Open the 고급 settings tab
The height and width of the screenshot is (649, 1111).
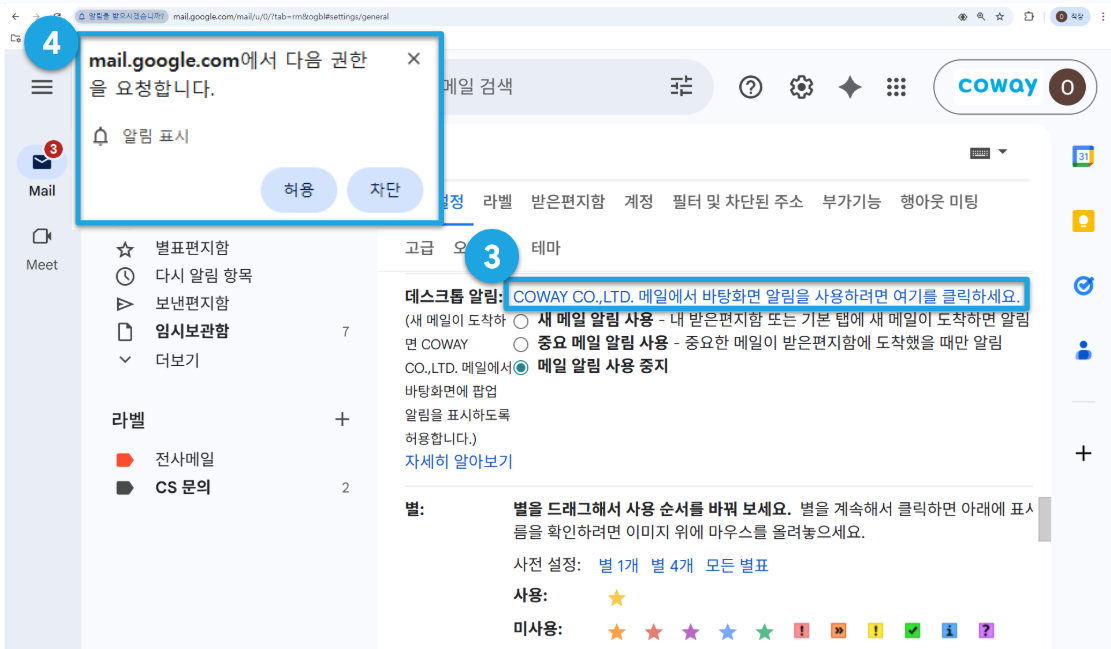coord(419,248)
